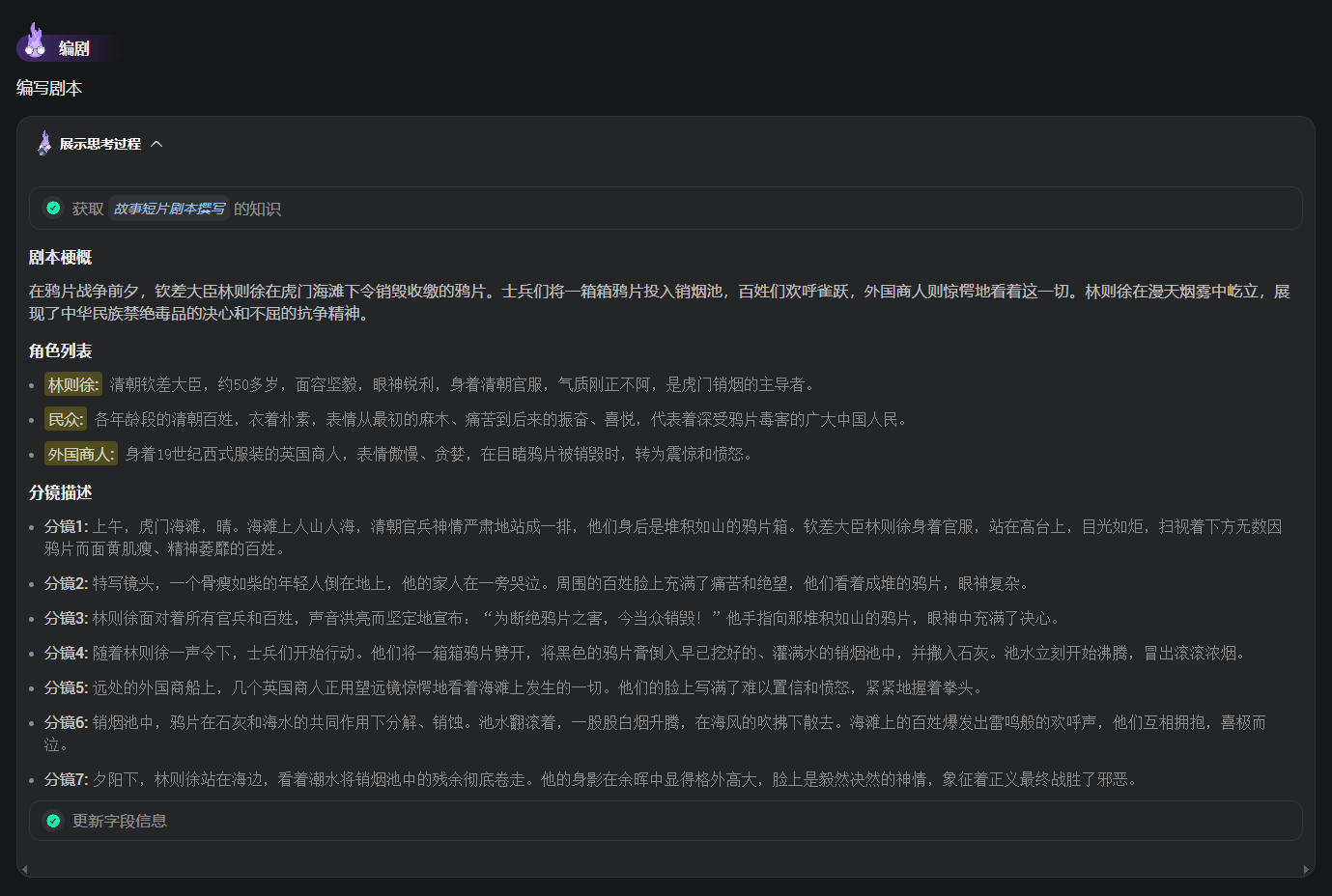Select the 民众 character tag
The image size is (1332, 896).
click(66, 419)
